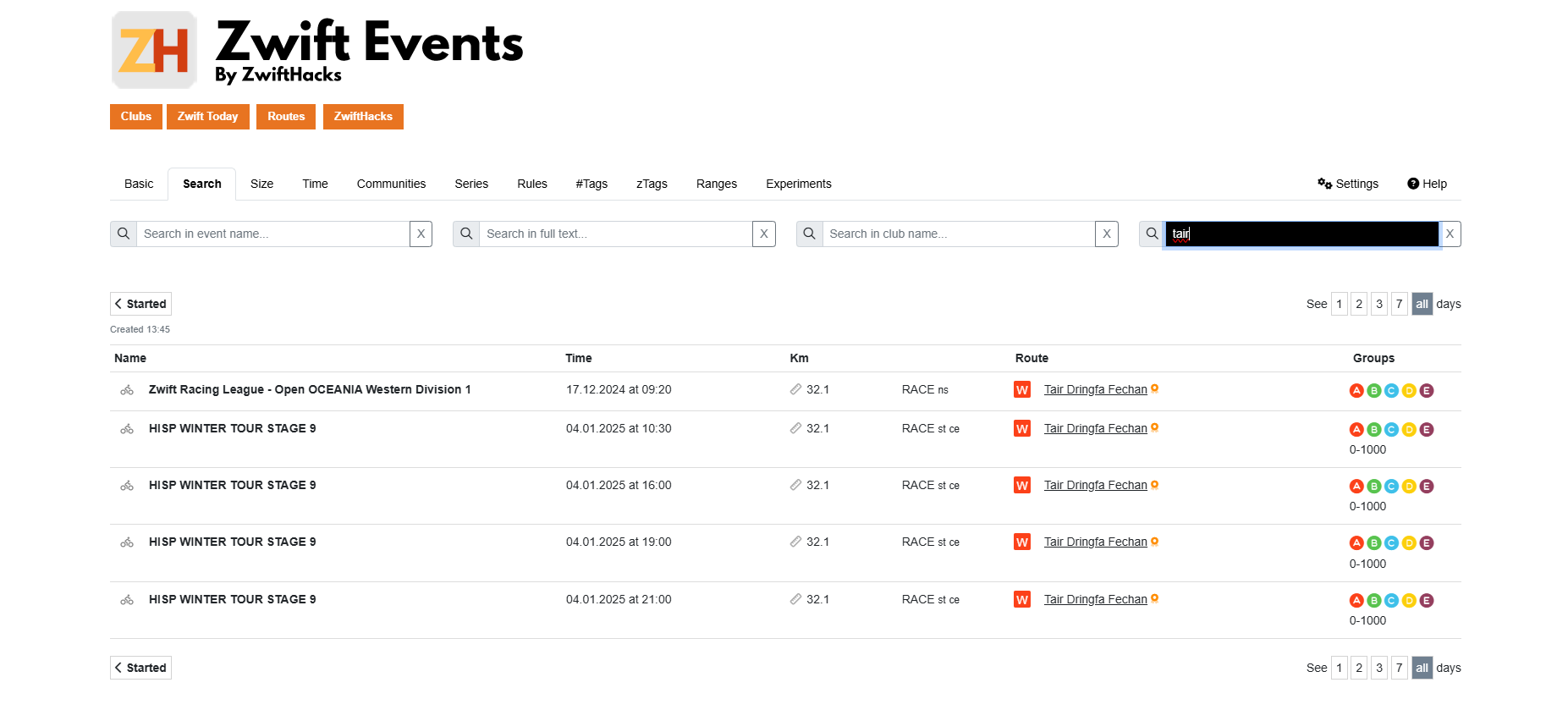Open the Routes button
Viewport: 1568px width, 721px height.
pyautogui.click(x=286, y=117)
